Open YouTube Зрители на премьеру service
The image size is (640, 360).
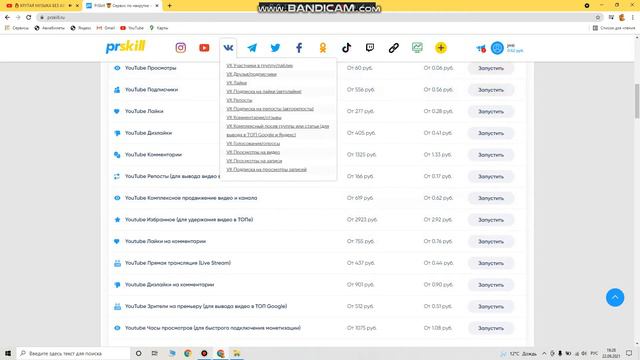point(206,306)
